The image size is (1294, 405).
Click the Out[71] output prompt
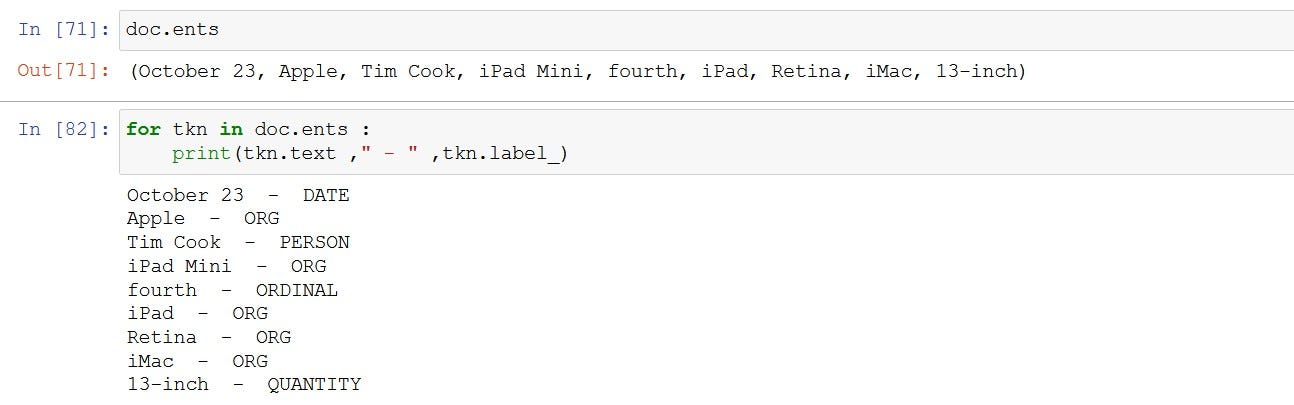coord(63,72)
